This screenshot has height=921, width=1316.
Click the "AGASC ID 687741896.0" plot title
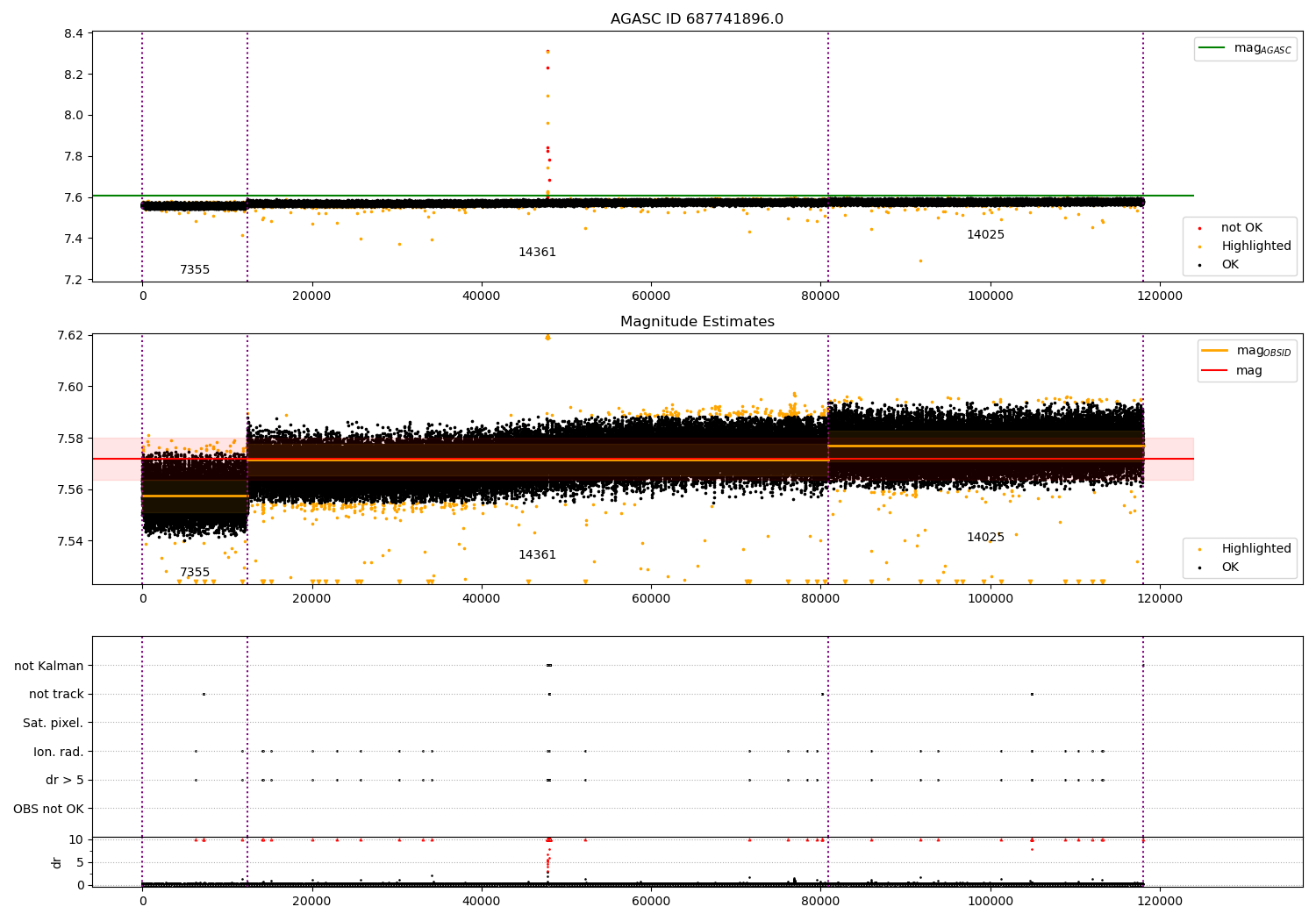[697, 18]
